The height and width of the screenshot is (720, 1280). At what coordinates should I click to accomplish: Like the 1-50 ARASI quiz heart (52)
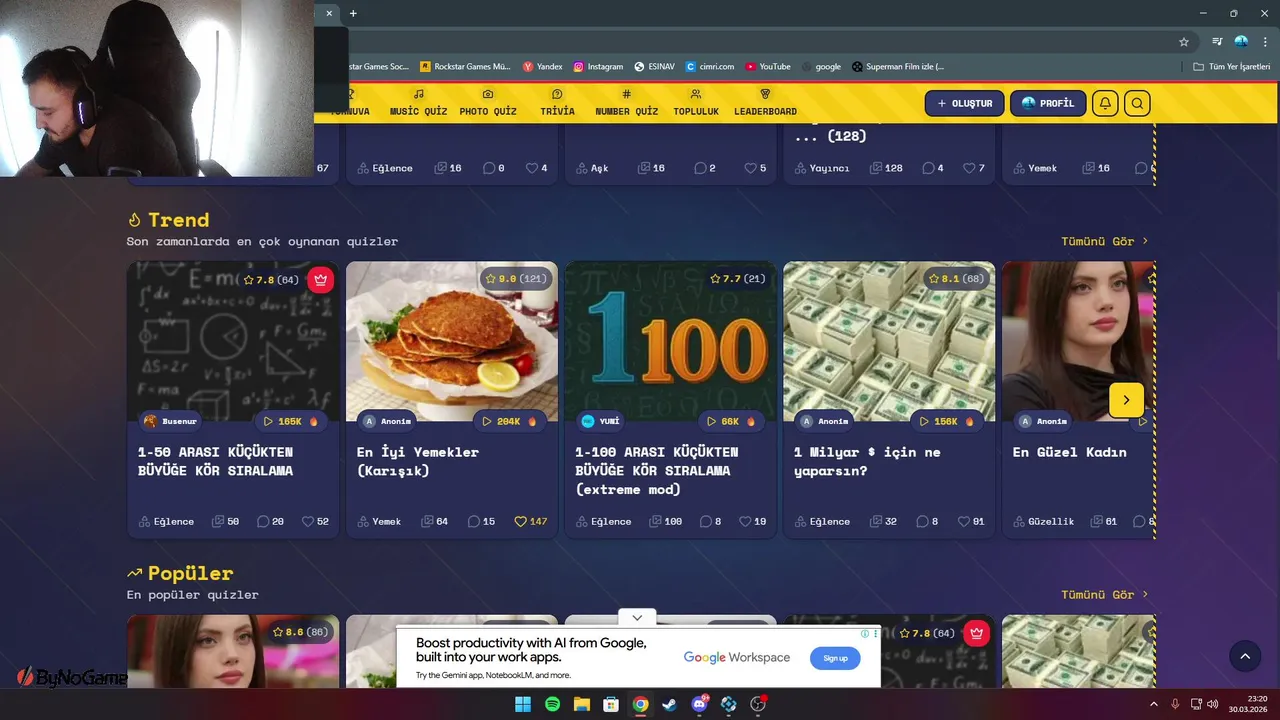coord(315,521)
